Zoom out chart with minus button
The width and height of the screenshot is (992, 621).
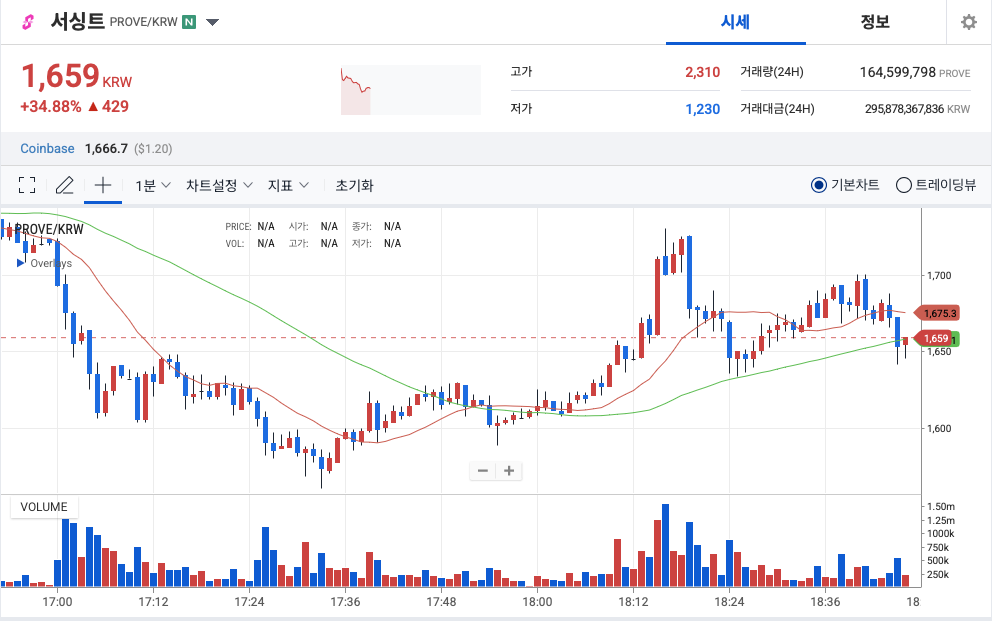[x=483, y=470]
